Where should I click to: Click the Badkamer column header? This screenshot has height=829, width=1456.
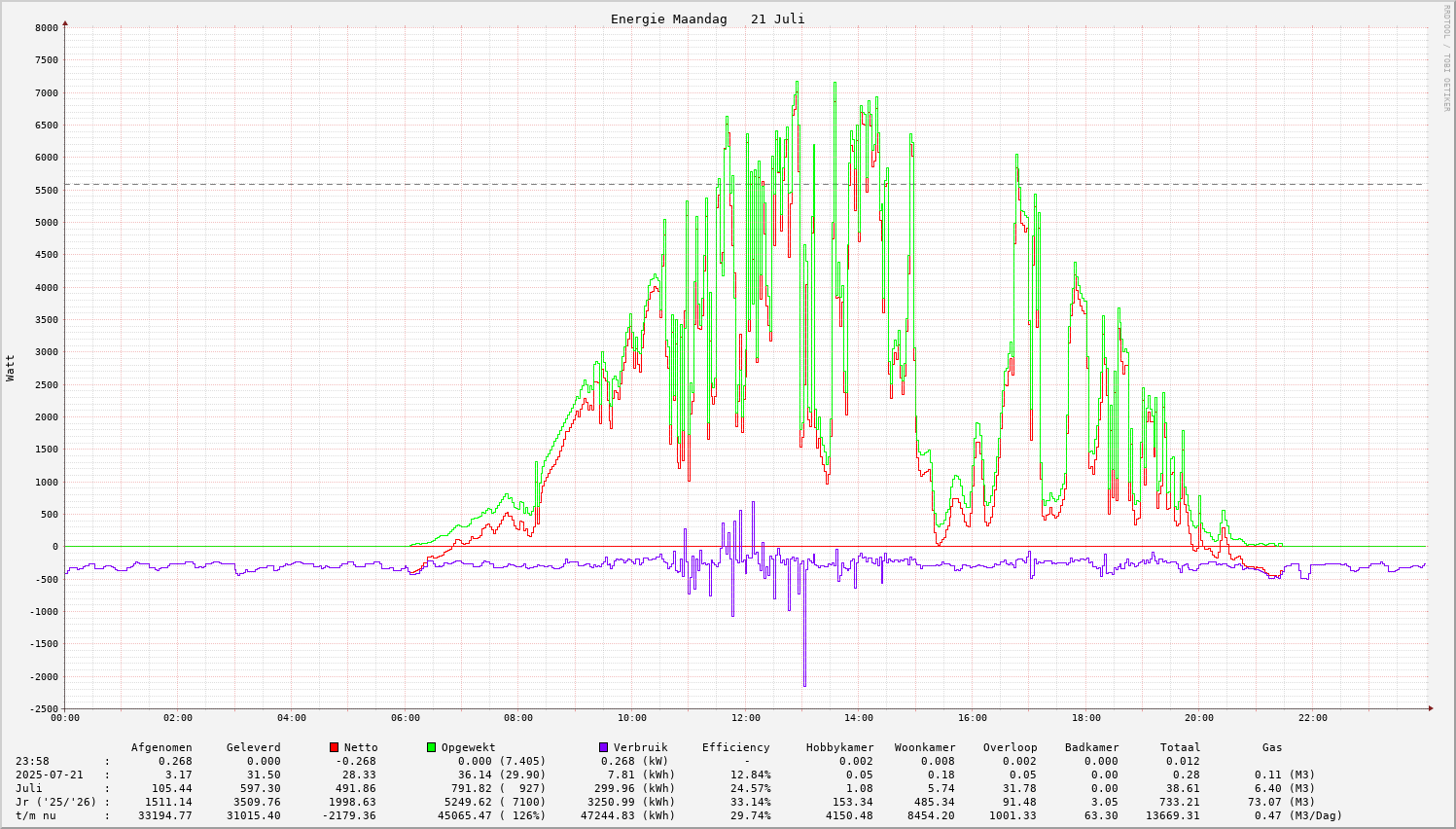pos(1091,747)
